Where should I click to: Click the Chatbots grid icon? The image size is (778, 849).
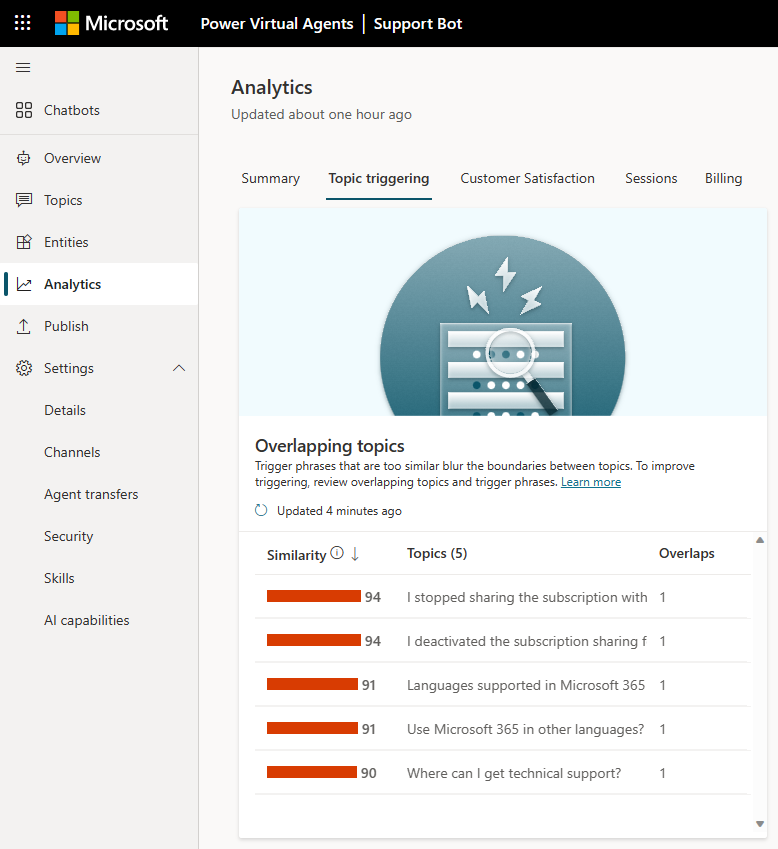(24, 110)
